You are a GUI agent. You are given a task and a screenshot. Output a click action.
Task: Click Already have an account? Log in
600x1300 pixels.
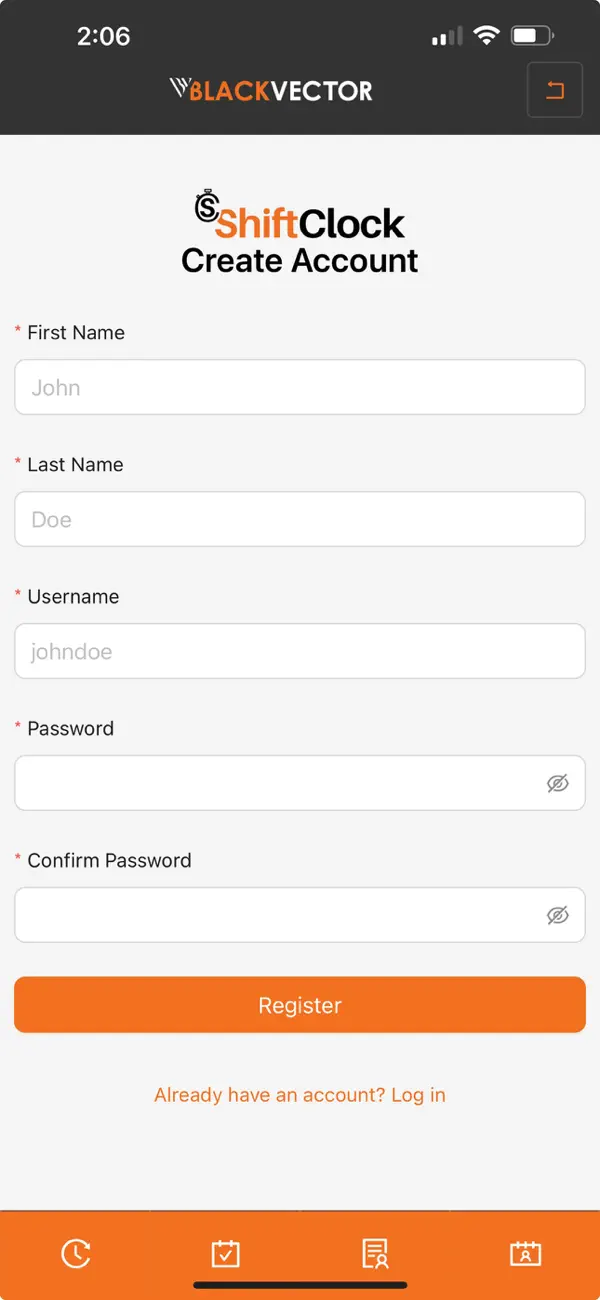[300, 1095]
